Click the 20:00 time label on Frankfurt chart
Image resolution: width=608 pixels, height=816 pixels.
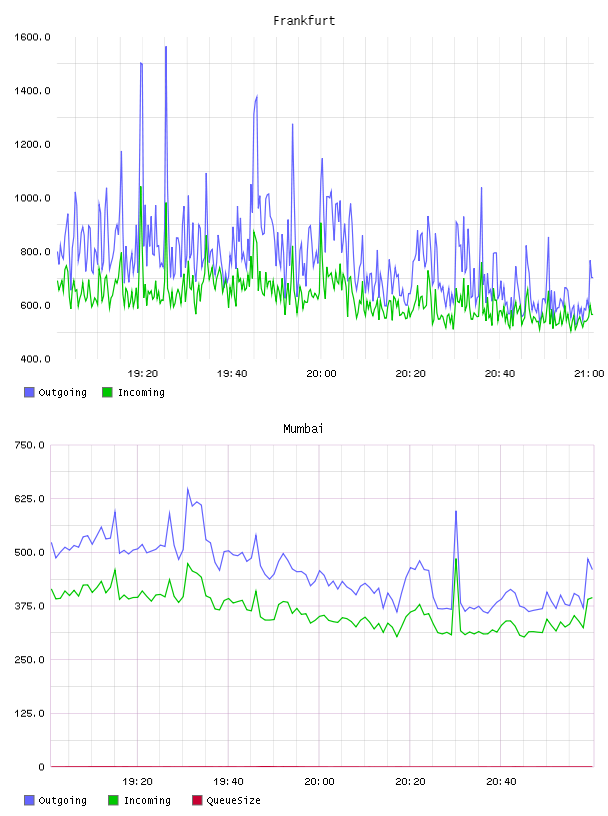(321, 373)
